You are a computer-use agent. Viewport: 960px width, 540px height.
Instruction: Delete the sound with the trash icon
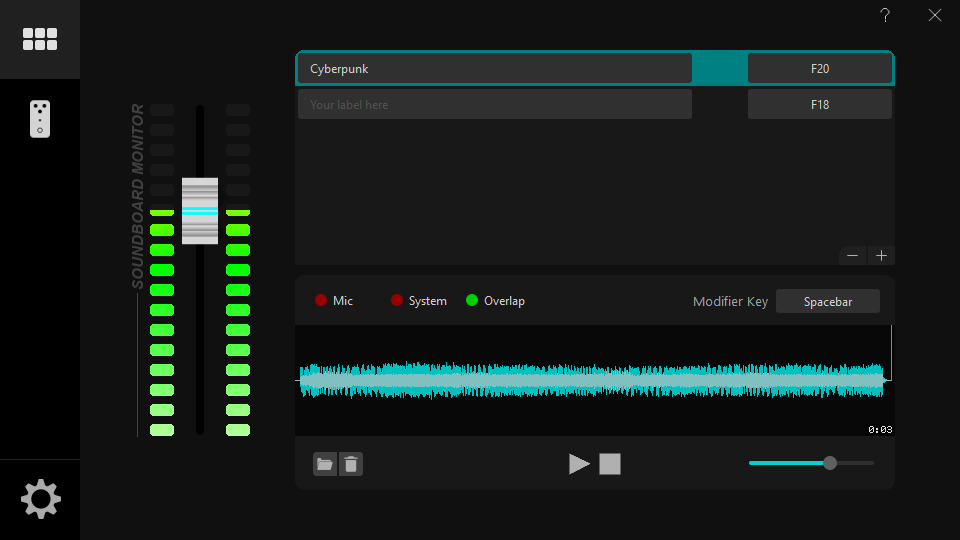pyautogui.click(x=351, y=464)
